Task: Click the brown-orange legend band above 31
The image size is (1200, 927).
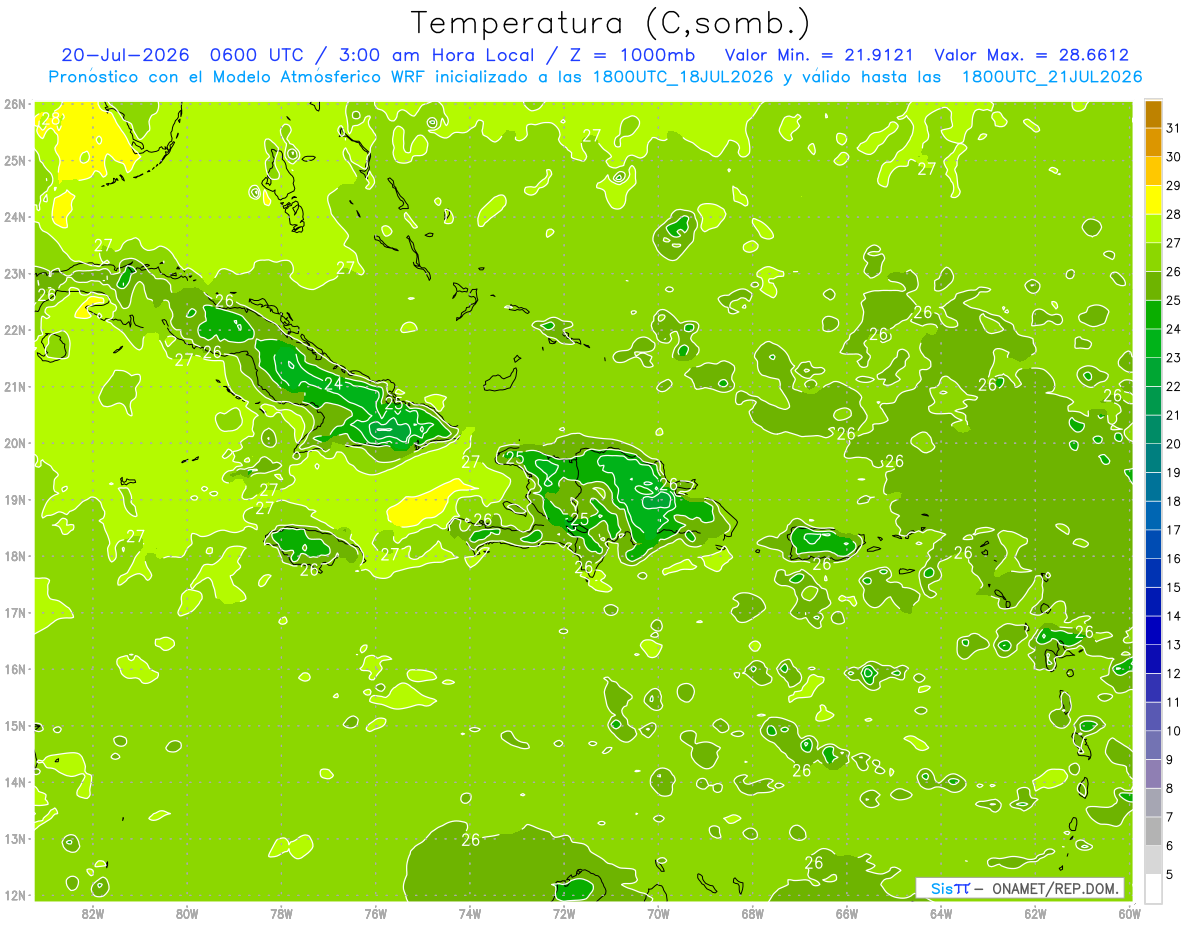Action: [1153, 114]
